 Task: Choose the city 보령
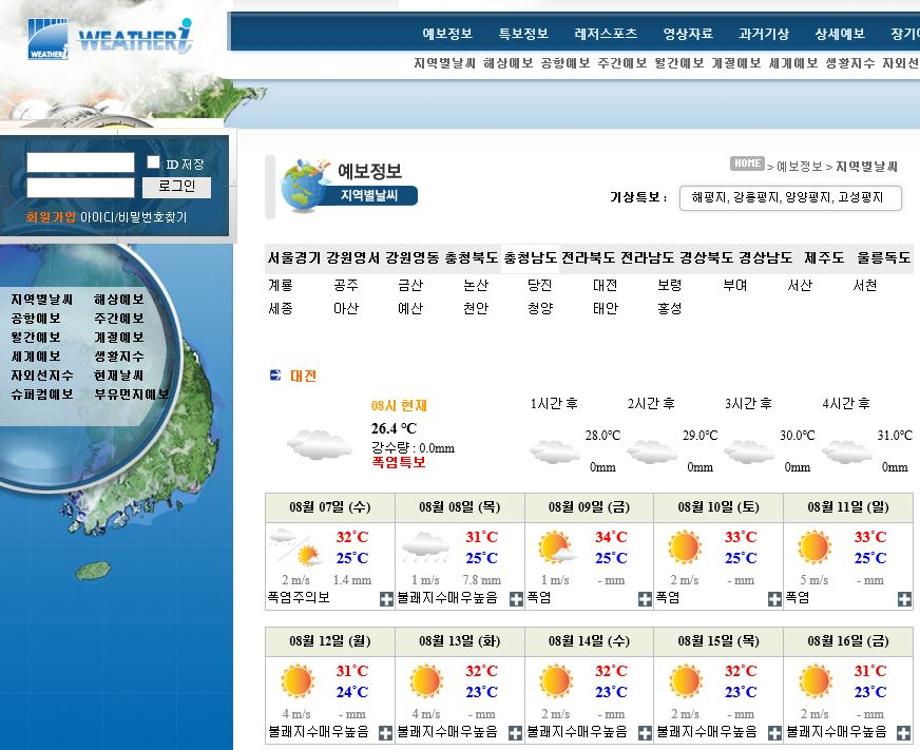669,285
